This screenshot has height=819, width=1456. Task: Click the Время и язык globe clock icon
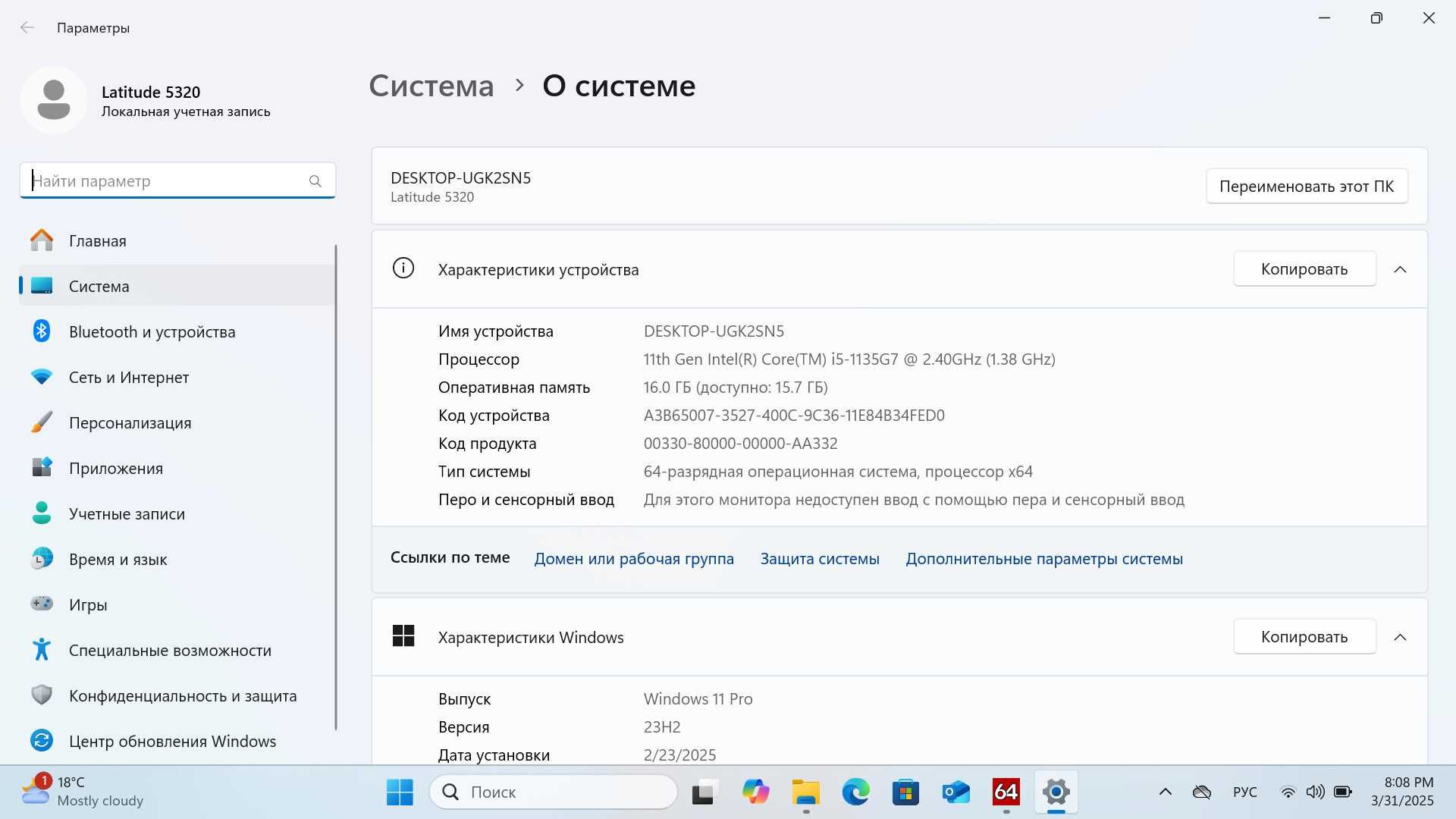(x=42, y=559)
